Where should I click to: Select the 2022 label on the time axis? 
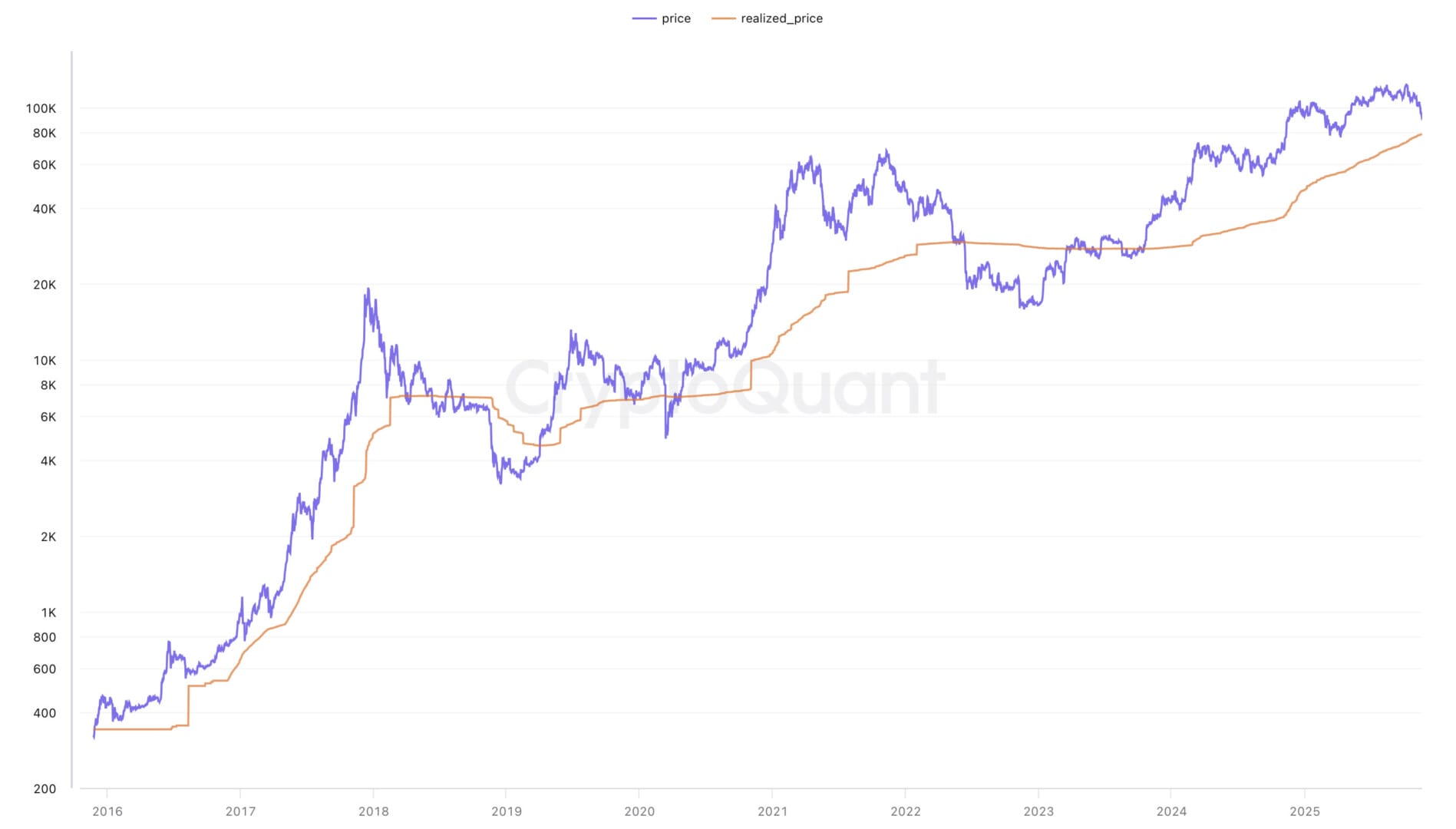pos(906,811)
